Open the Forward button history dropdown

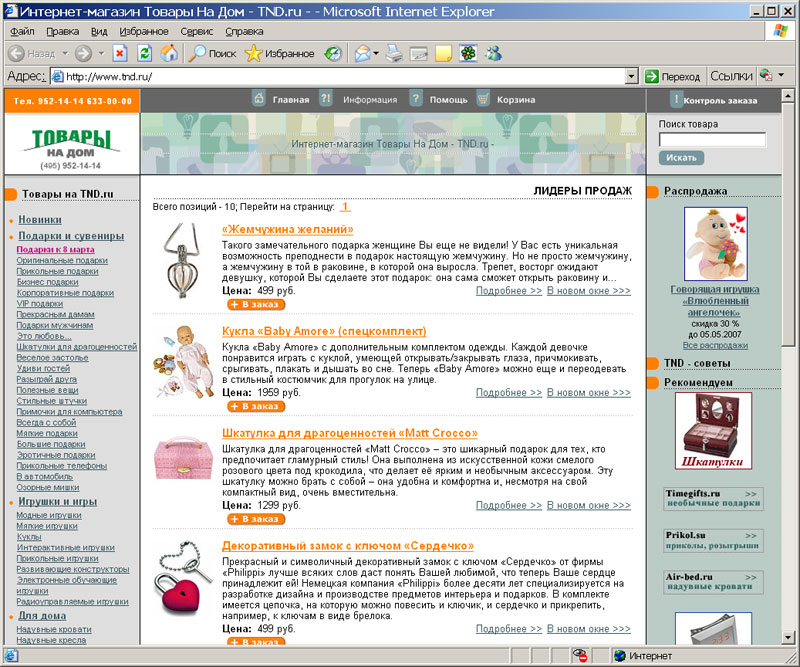pos(101,53)
